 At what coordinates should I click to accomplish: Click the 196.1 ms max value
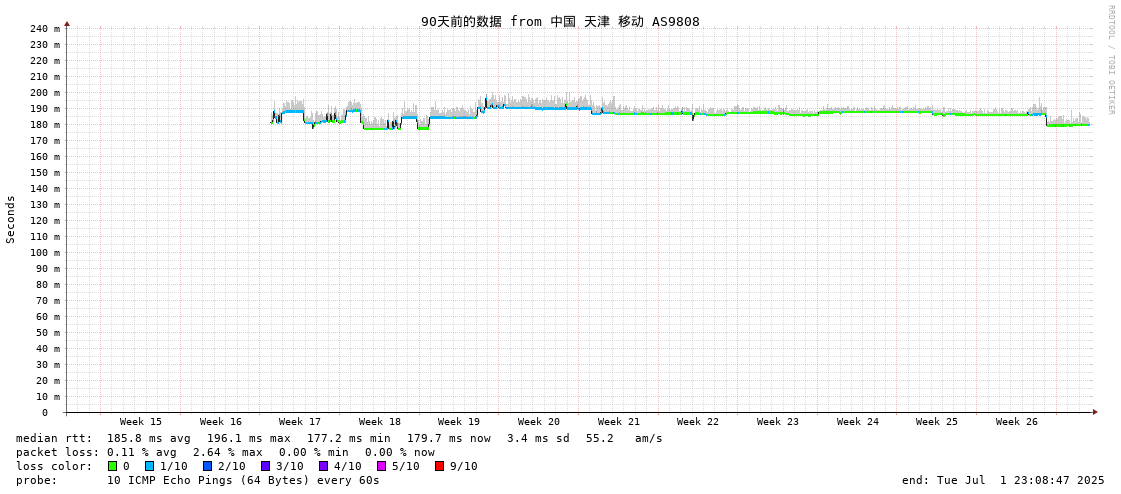tap(249, 438)
